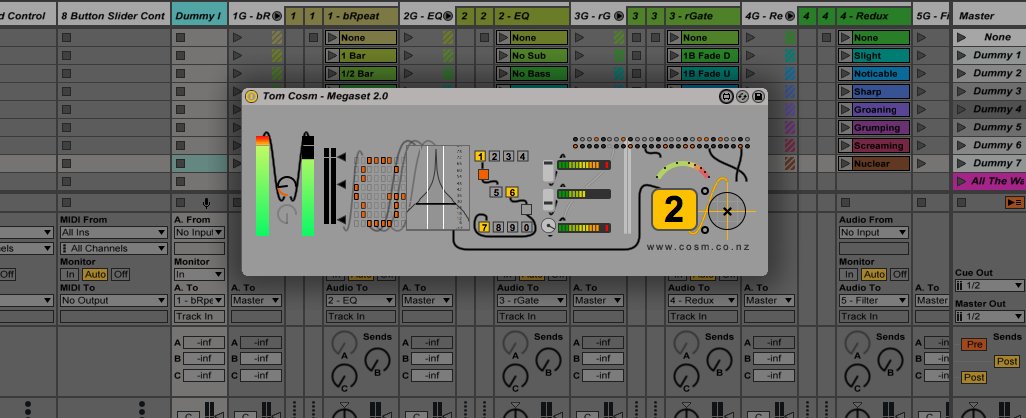This screenshot has height=418, width=1026.
Task: Adjust Send B knob on 4 - Redux track
Action: click(x=889, y=360)
